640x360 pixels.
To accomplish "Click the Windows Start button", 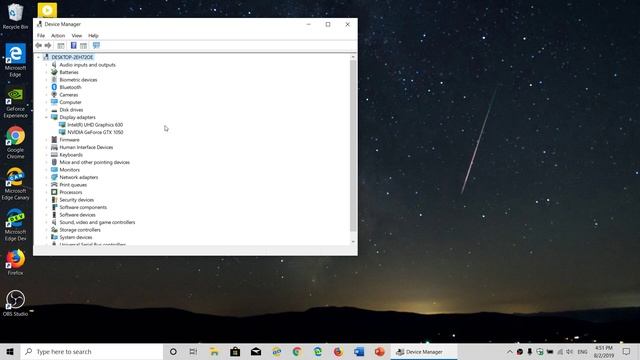I will [x=10, y=351].
